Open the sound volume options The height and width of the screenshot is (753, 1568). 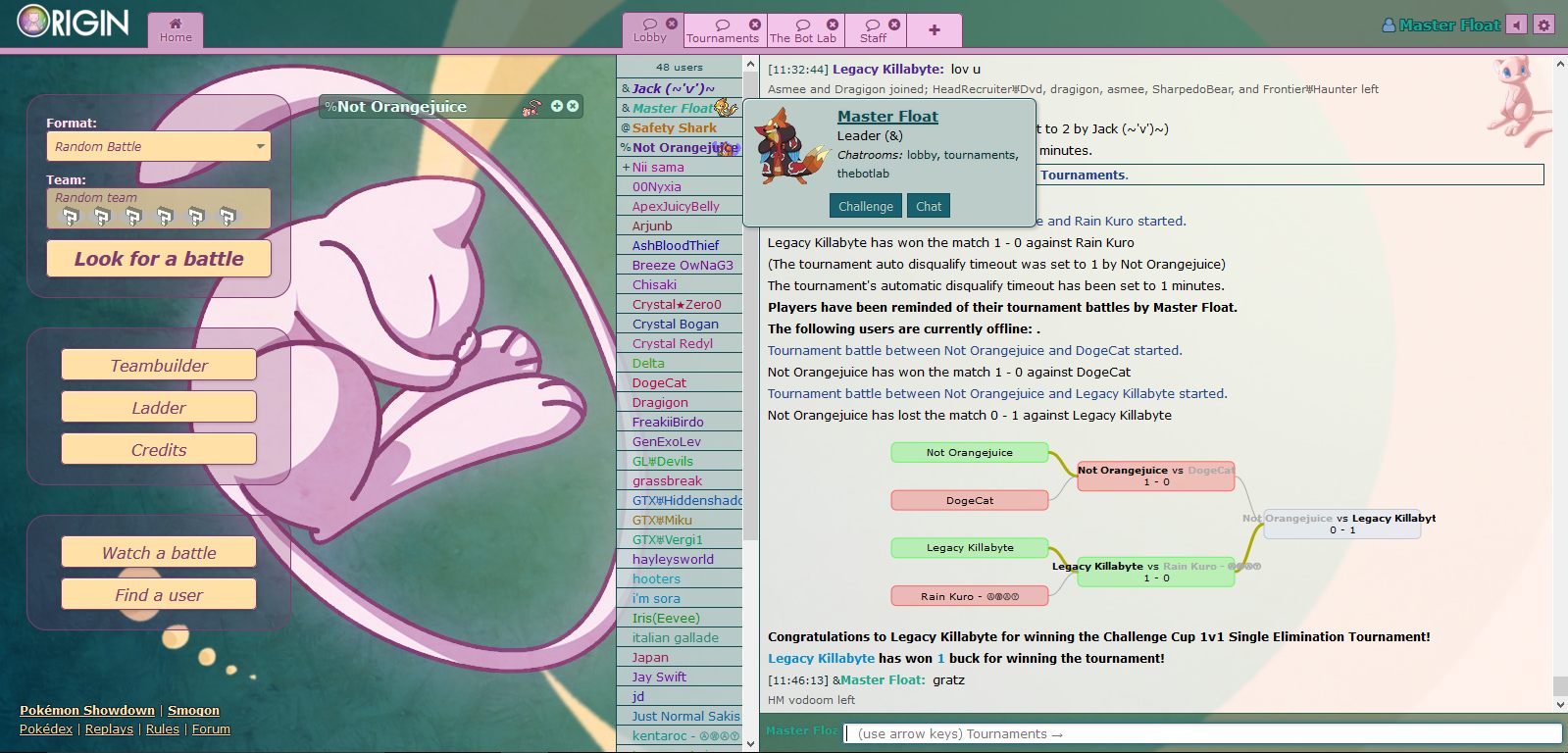click(x=1517, y=25)
